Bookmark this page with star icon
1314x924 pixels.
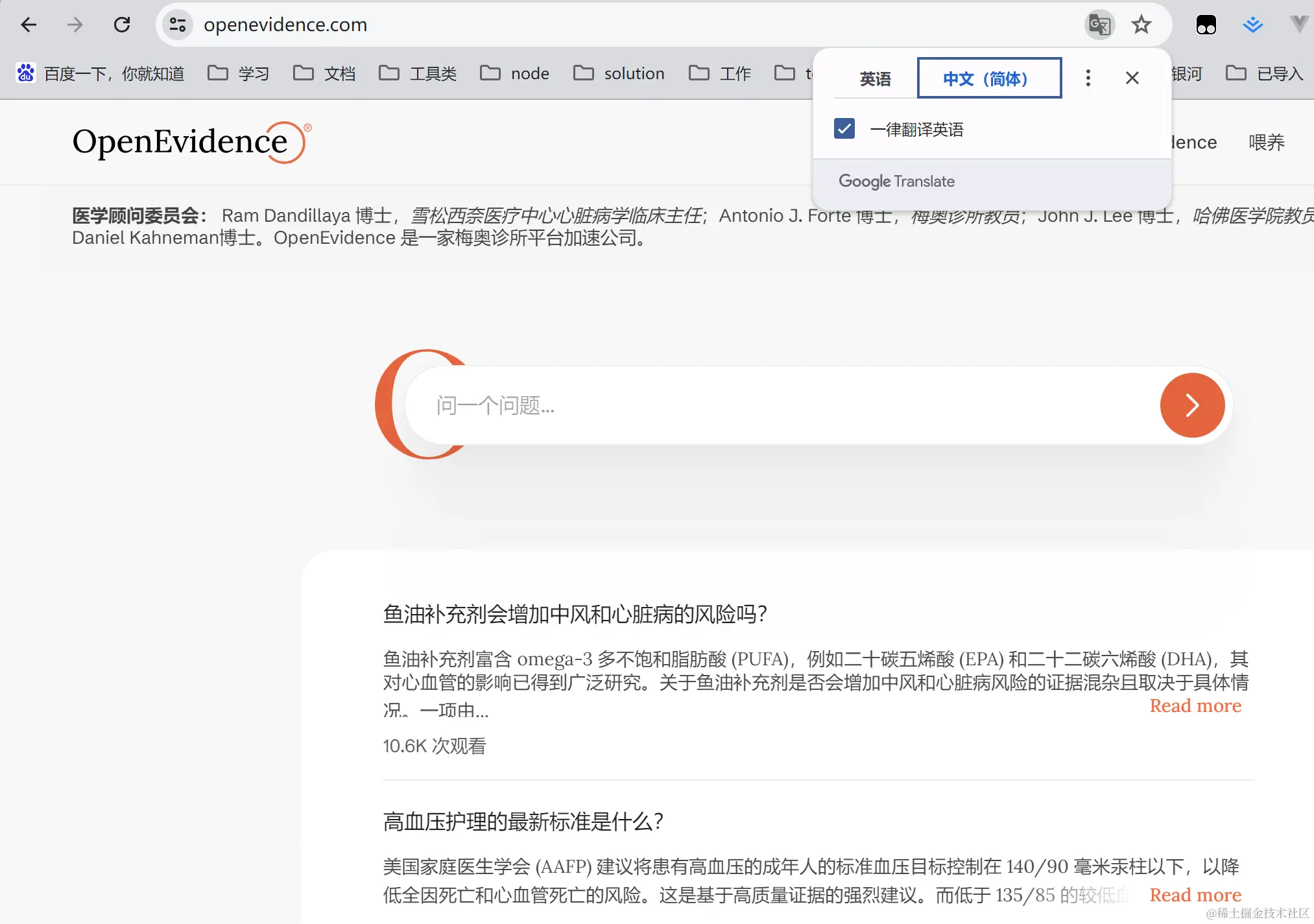pos(1141,25)
